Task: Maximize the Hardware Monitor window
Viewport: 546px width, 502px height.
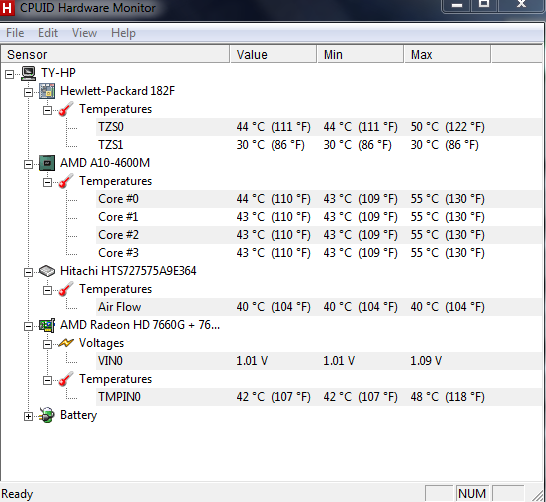Action: coord(484,5)
